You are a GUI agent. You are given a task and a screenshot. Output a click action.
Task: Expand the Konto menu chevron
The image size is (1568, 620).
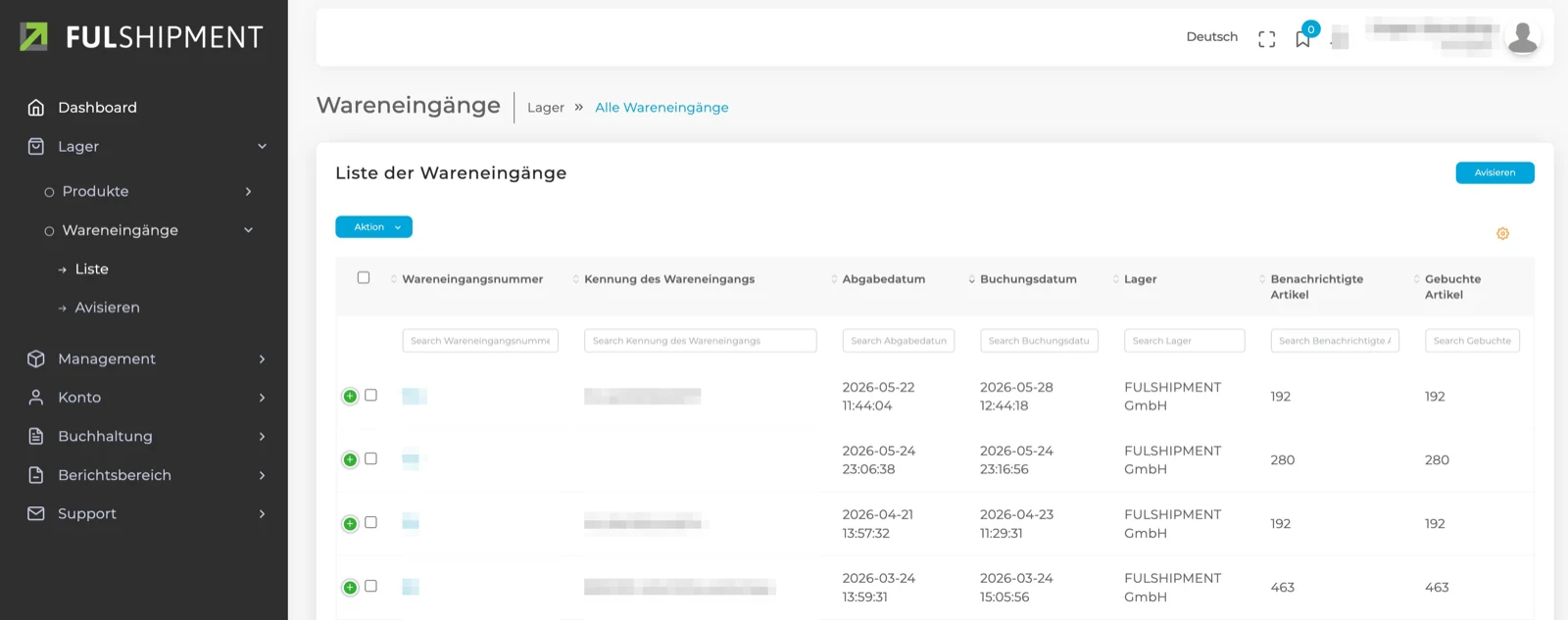[x=262, y=398]
